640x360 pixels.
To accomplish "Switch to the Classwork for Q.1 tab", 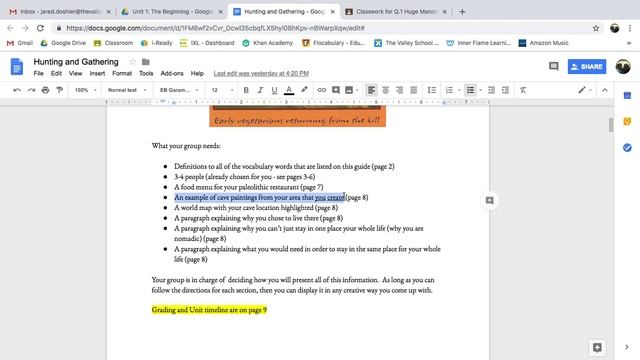I will [x=396, y=12].
